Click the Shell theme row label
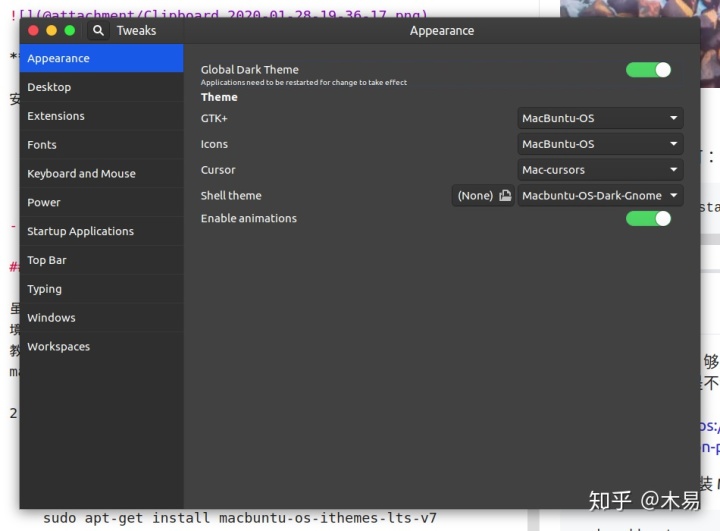Screen dimensions: 720x531 pyautogui.click(x=231, y=195)
